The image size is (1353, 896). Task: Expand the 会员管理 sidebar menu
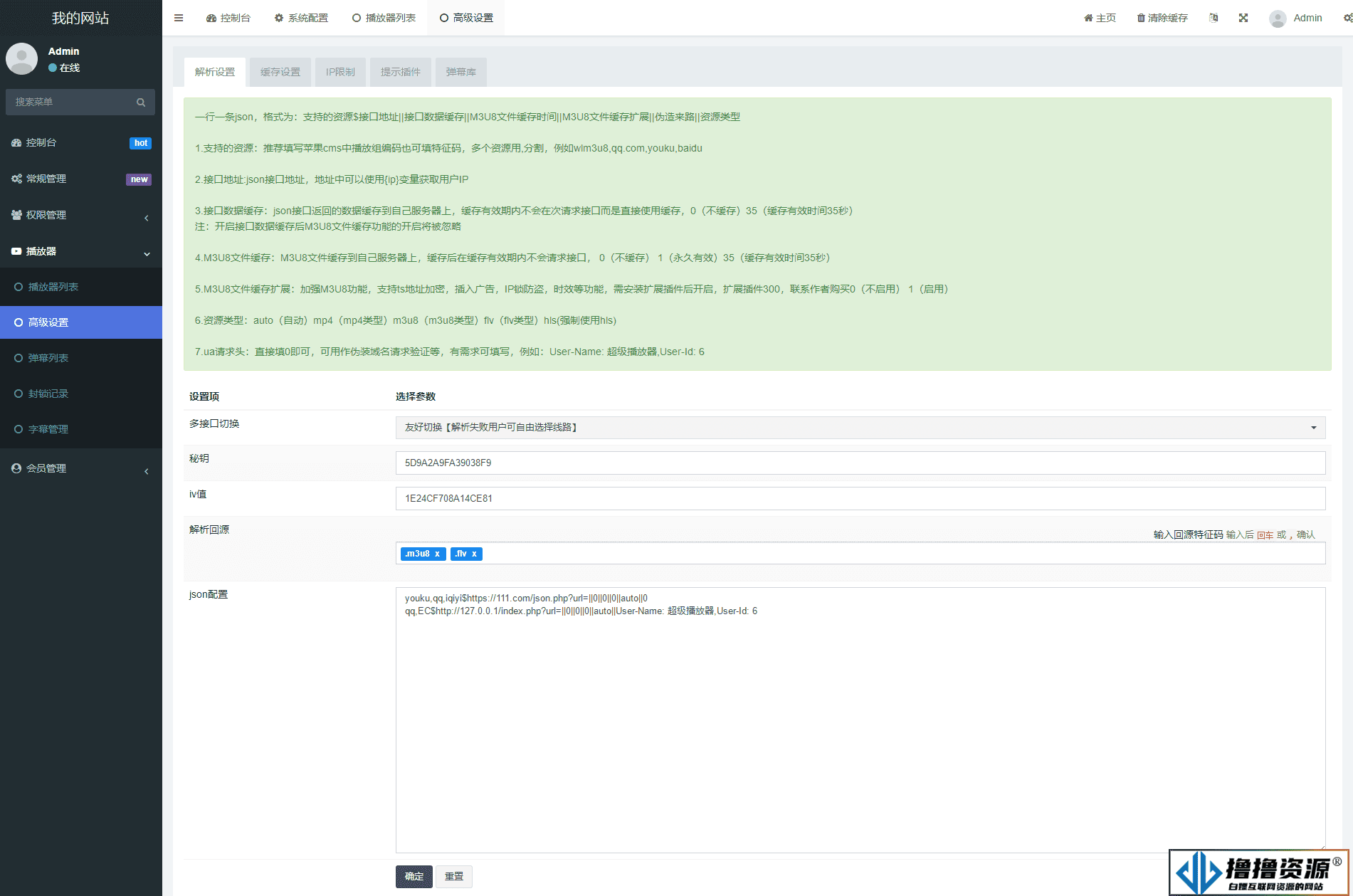(81, 468)
